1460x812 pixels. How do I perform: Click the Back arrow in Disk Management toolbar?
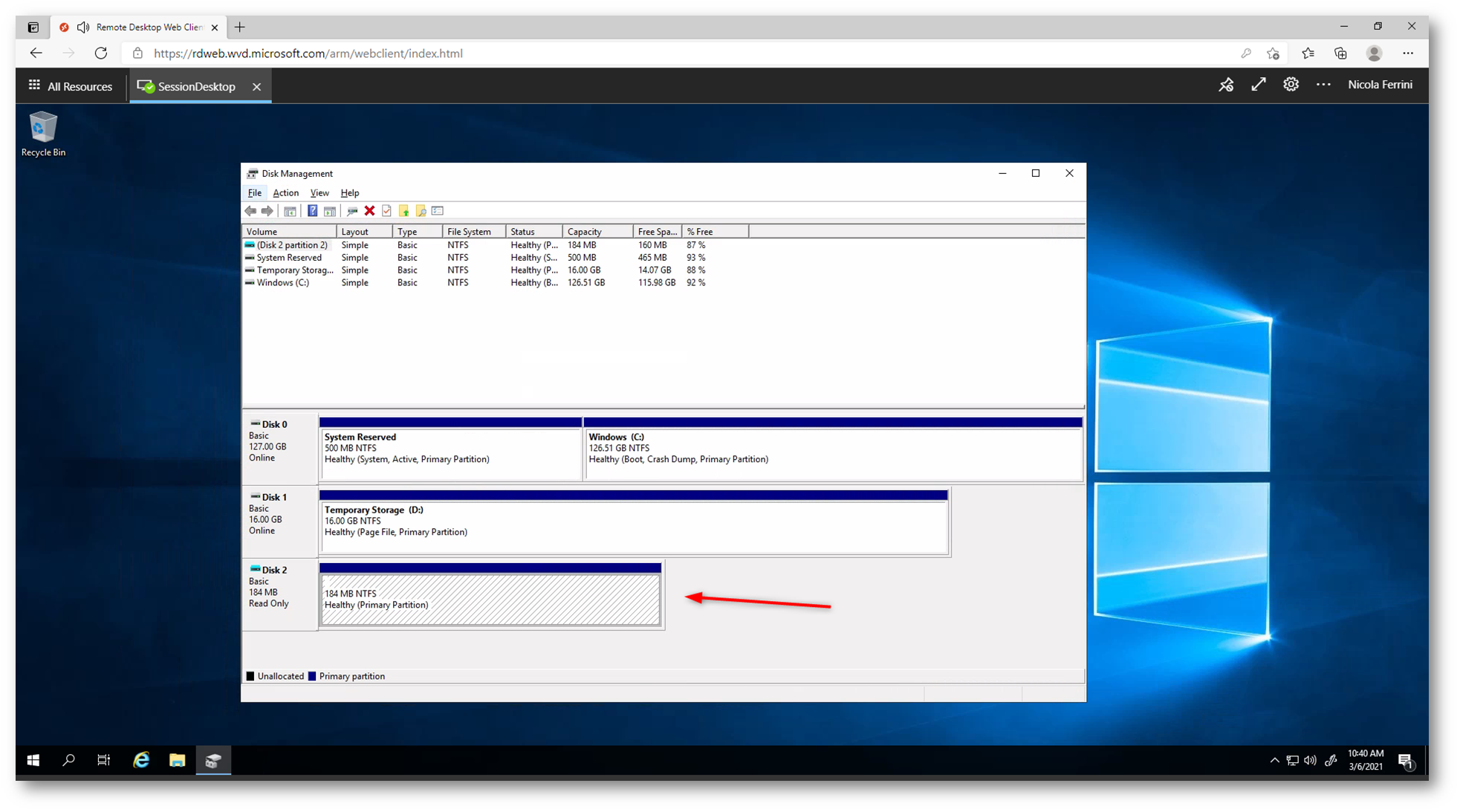coord(250,211)
